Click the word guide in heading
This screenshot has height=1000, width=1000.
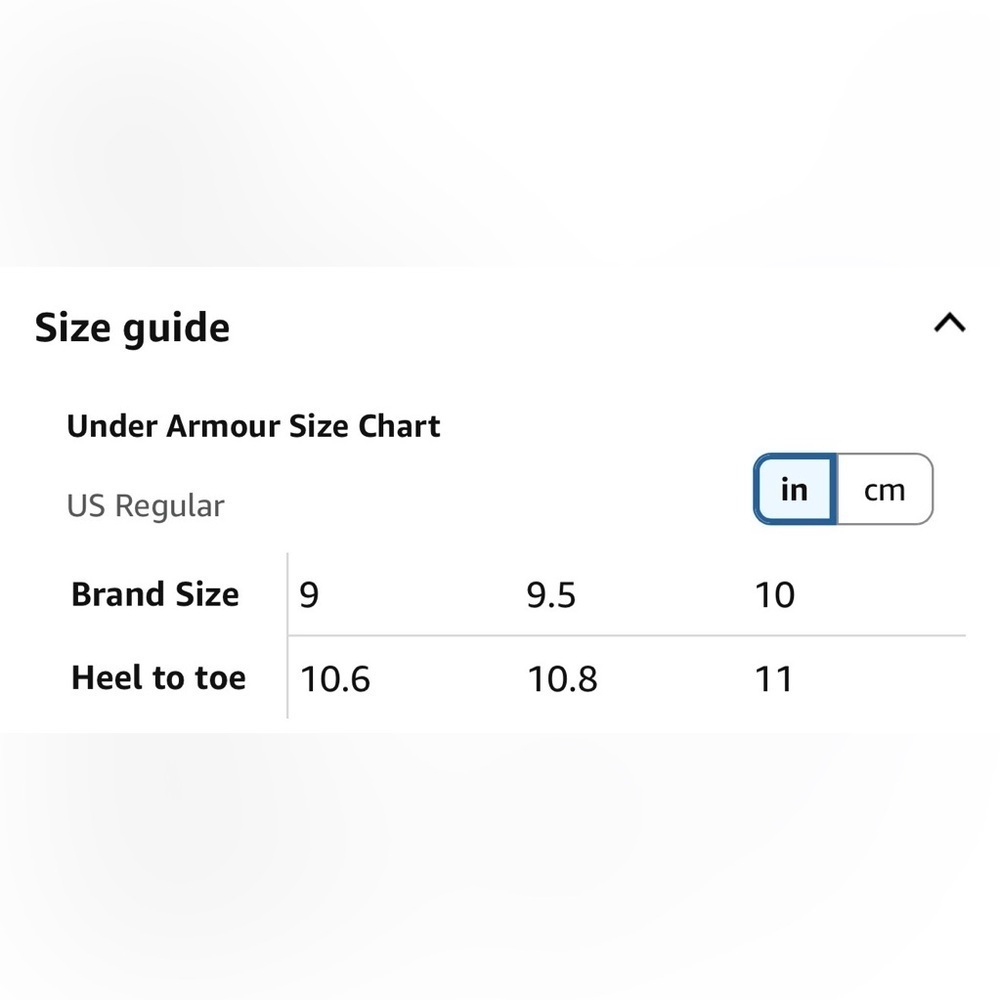point(176,330)
